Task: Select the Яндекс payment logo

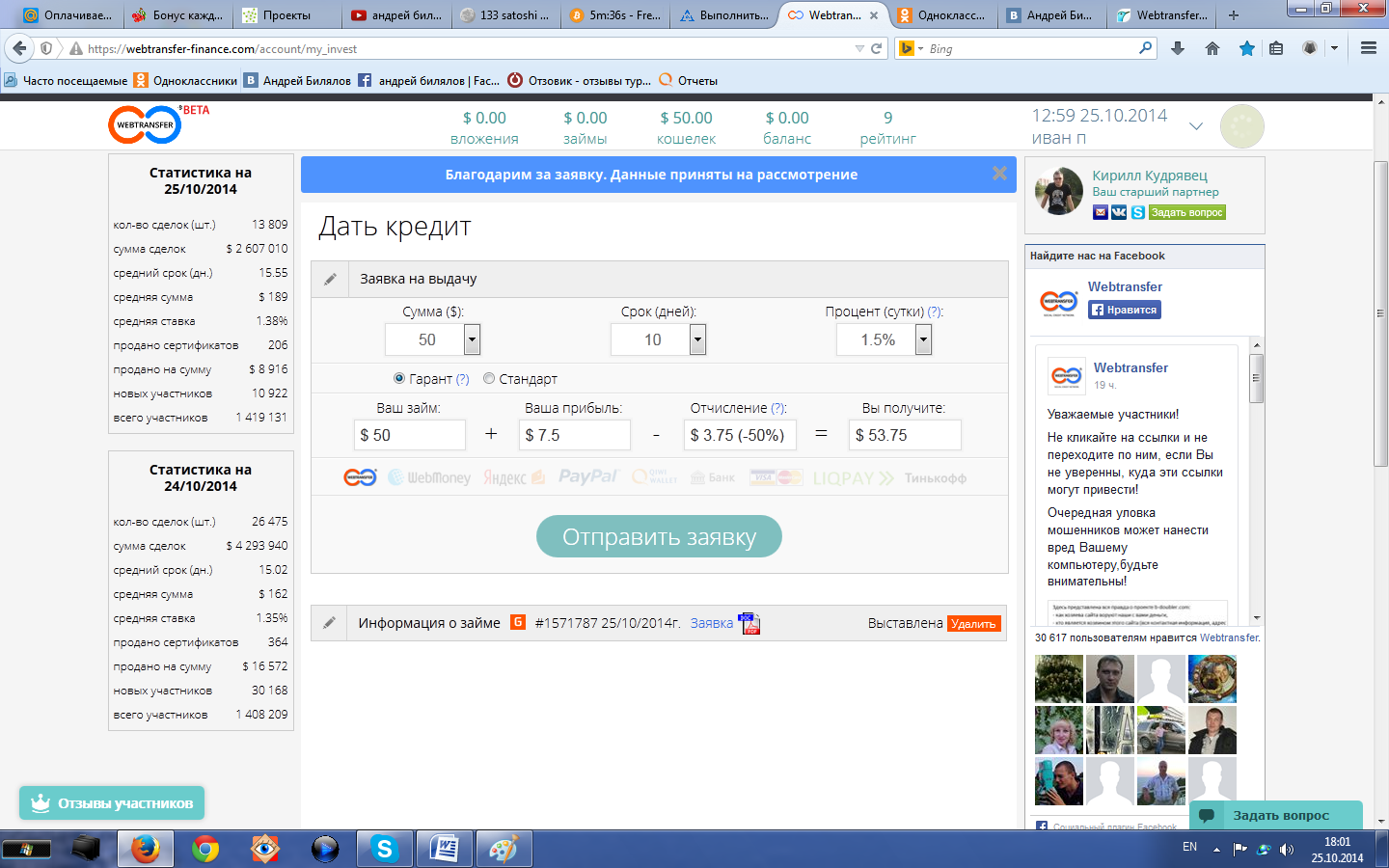Action: pyautogui.click(x=514, y=477)
